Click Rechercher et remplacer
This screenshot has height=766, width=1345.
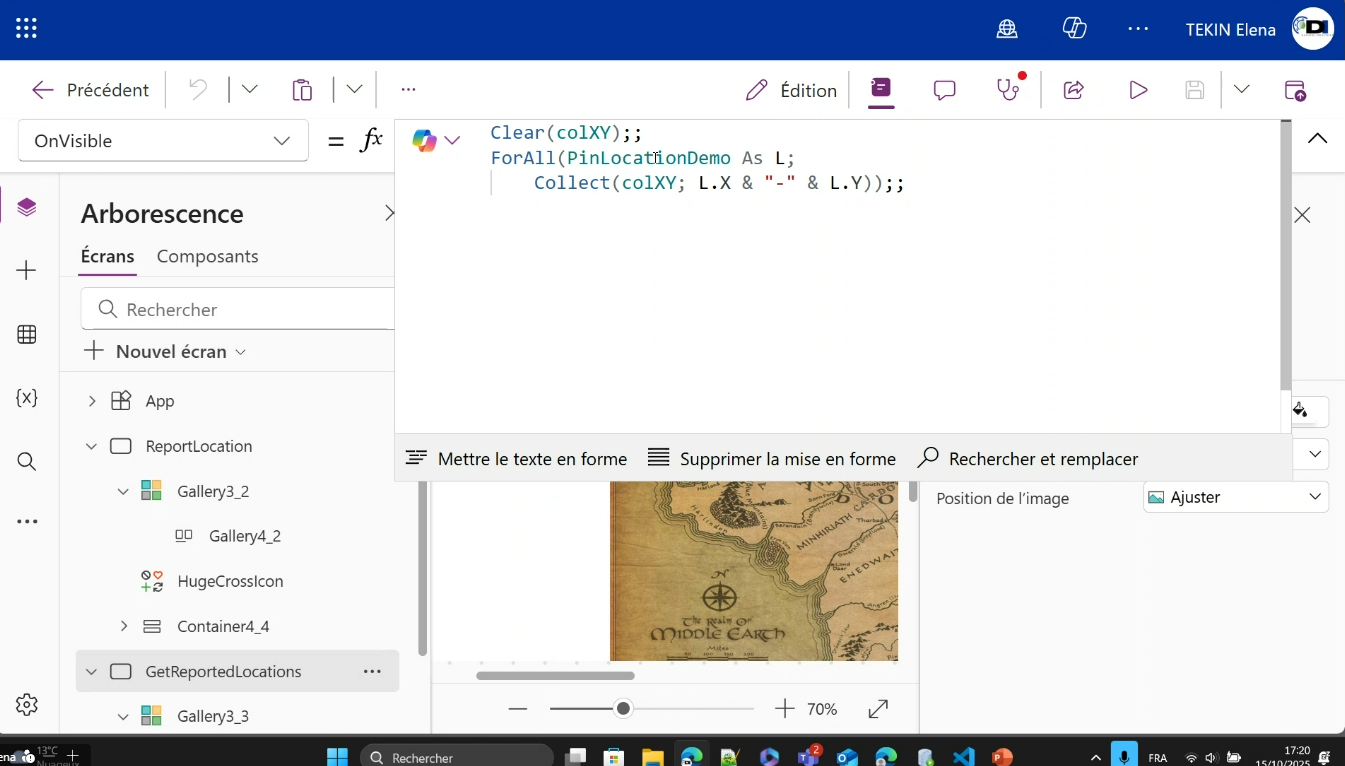click(1028, 459)
